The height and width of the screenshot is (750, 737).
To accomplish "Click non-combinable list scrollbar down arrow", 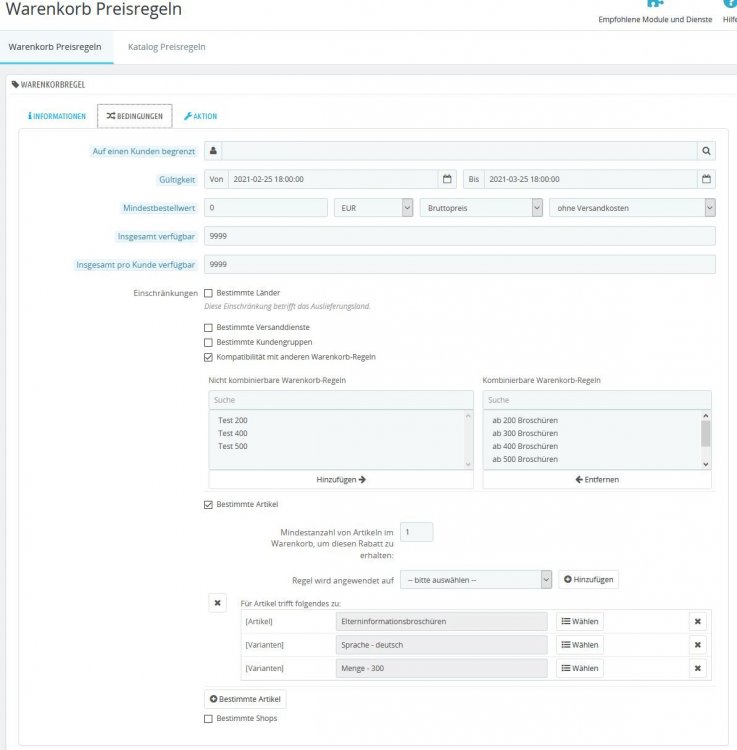I will [468, 464].
